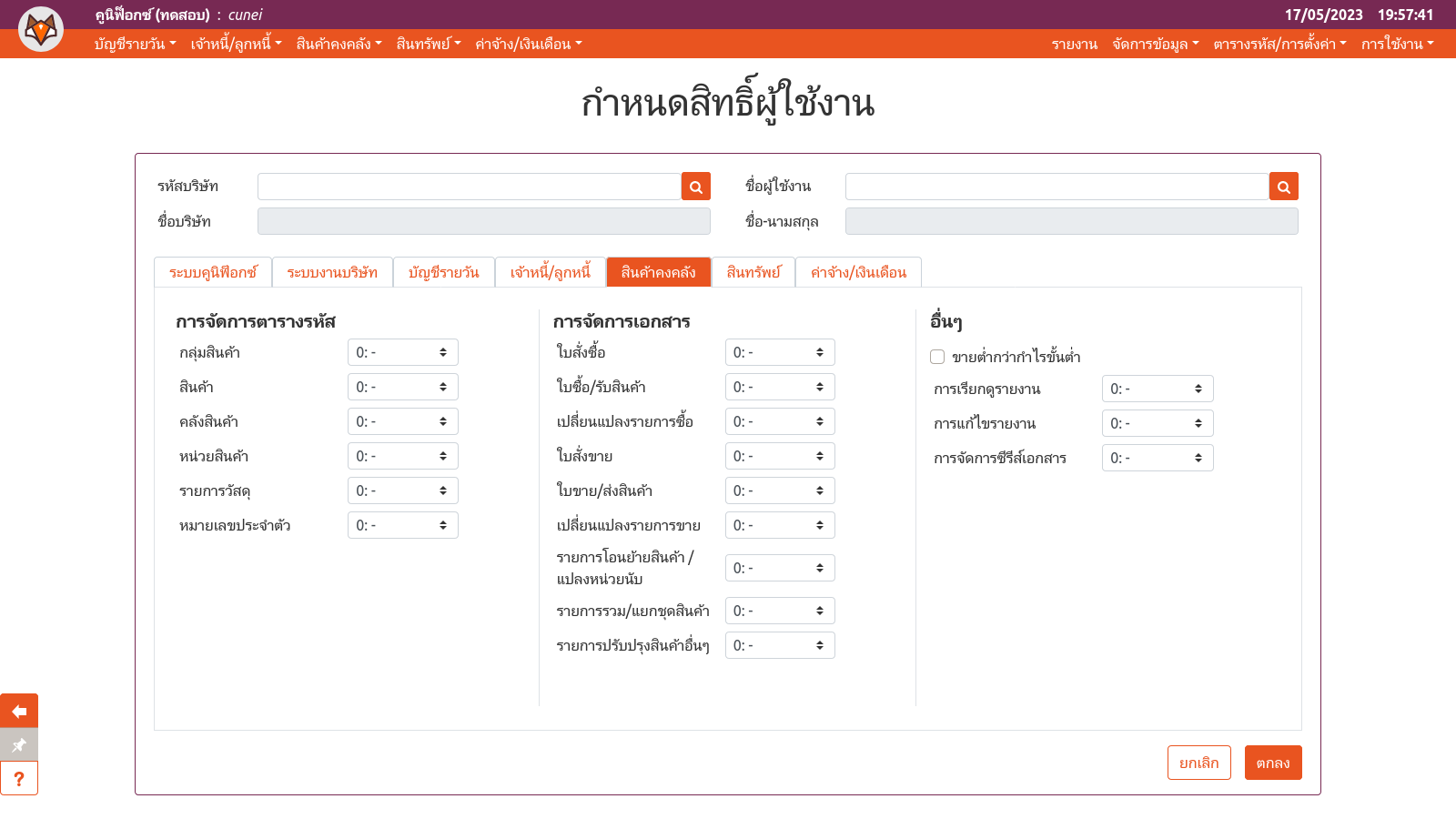Open the question mark help icon

[x=19, y=779]
